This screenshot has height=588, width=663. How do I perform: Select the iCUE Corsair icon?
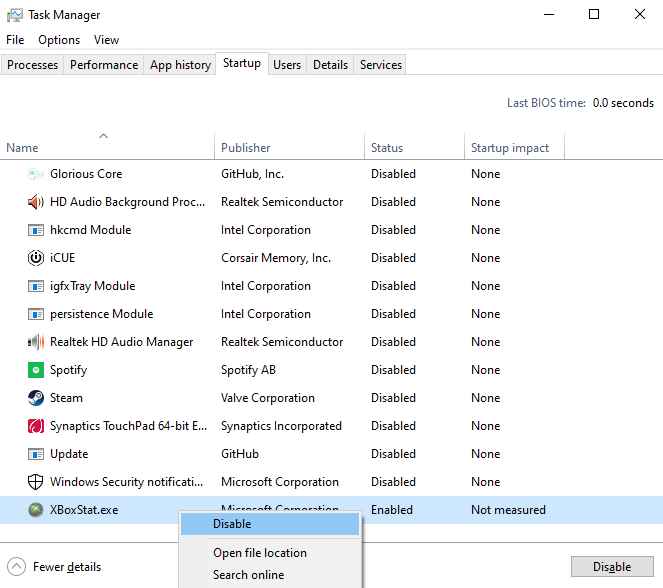(36, 258)
